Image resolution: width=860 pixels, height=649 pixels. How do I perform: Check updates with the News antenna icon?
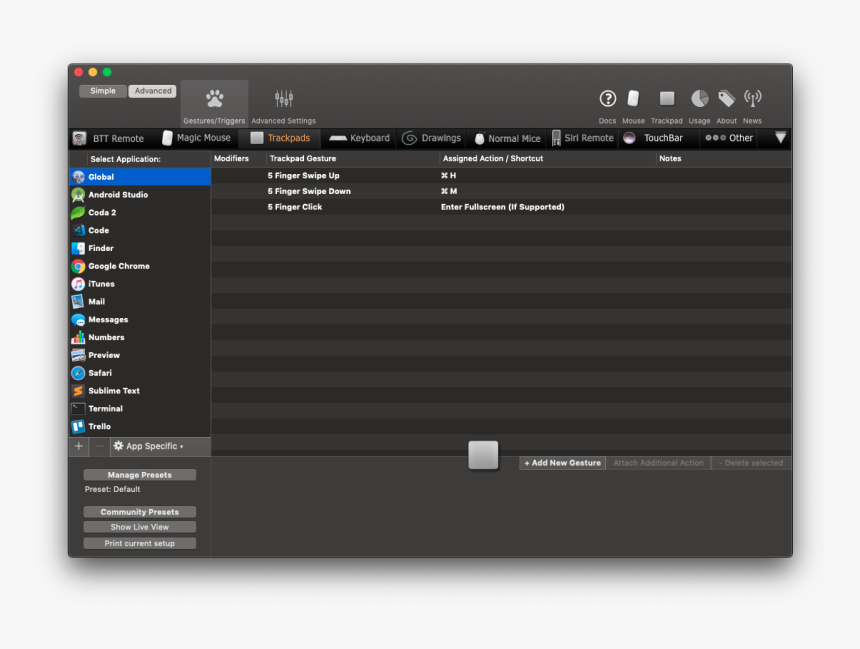tap(752, 98)
